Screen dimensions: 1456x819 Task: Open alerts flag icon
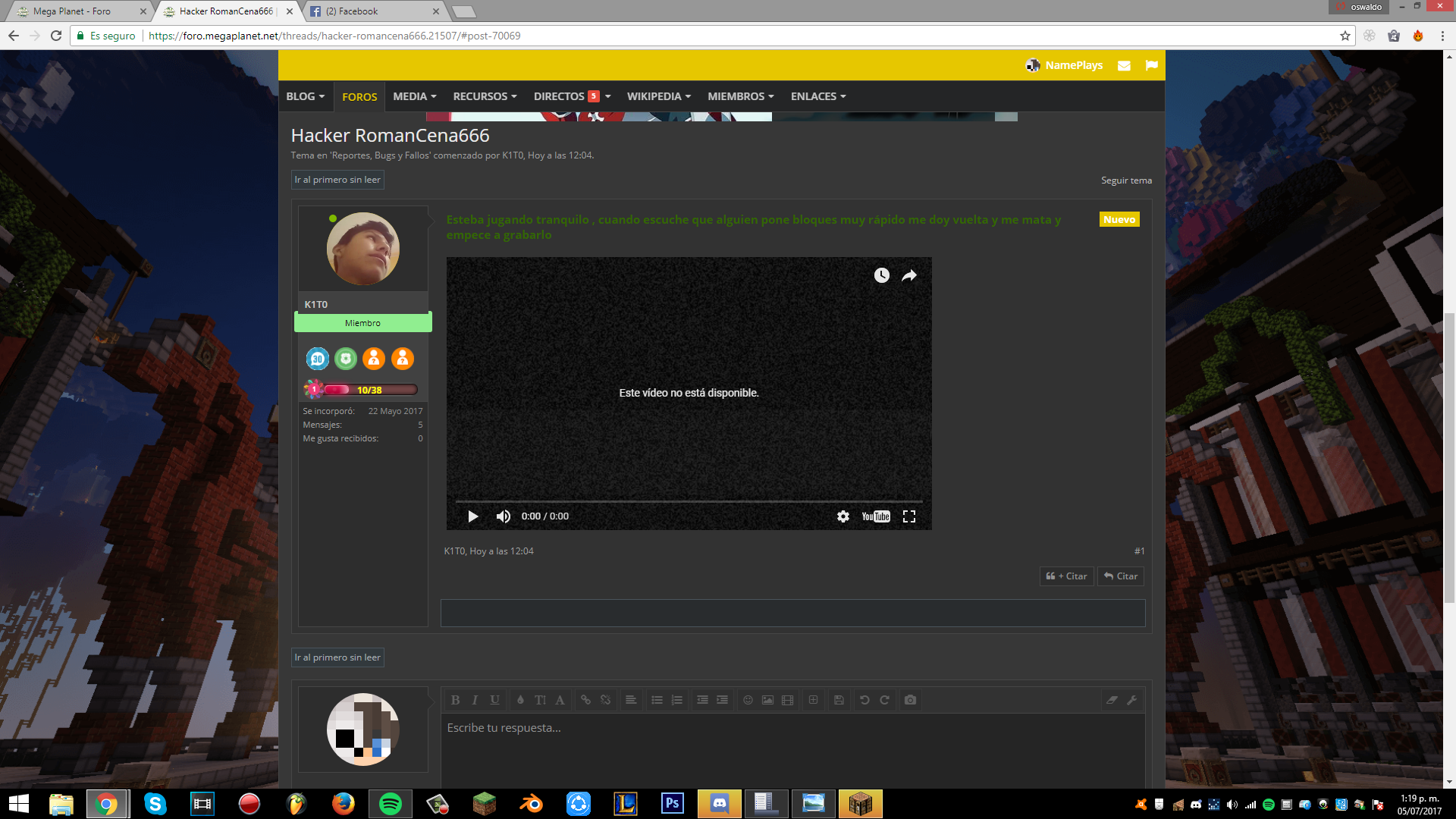point(1151,65)
